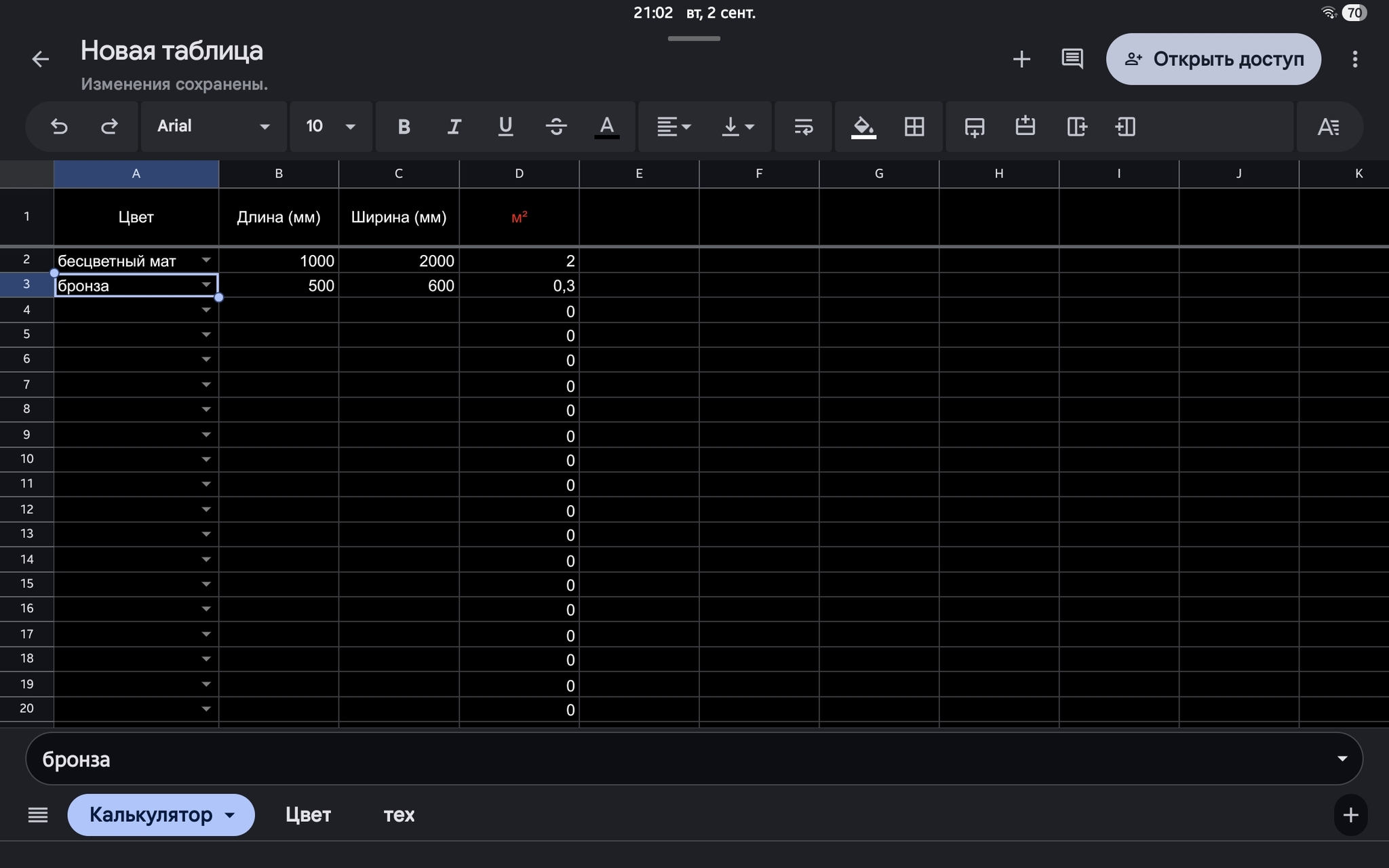Screen dimensions: 1389x868
Task: Toggle italic formatting
Action: (454, 127)
